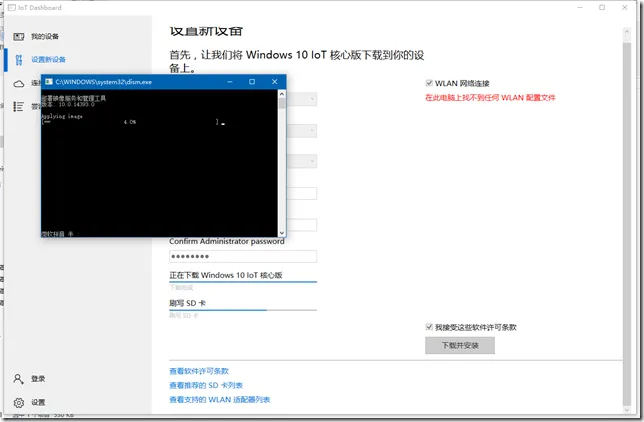Open the settings gear icon (设置)
The width and height of the screenshot is (644, 422).
(18, 402)
